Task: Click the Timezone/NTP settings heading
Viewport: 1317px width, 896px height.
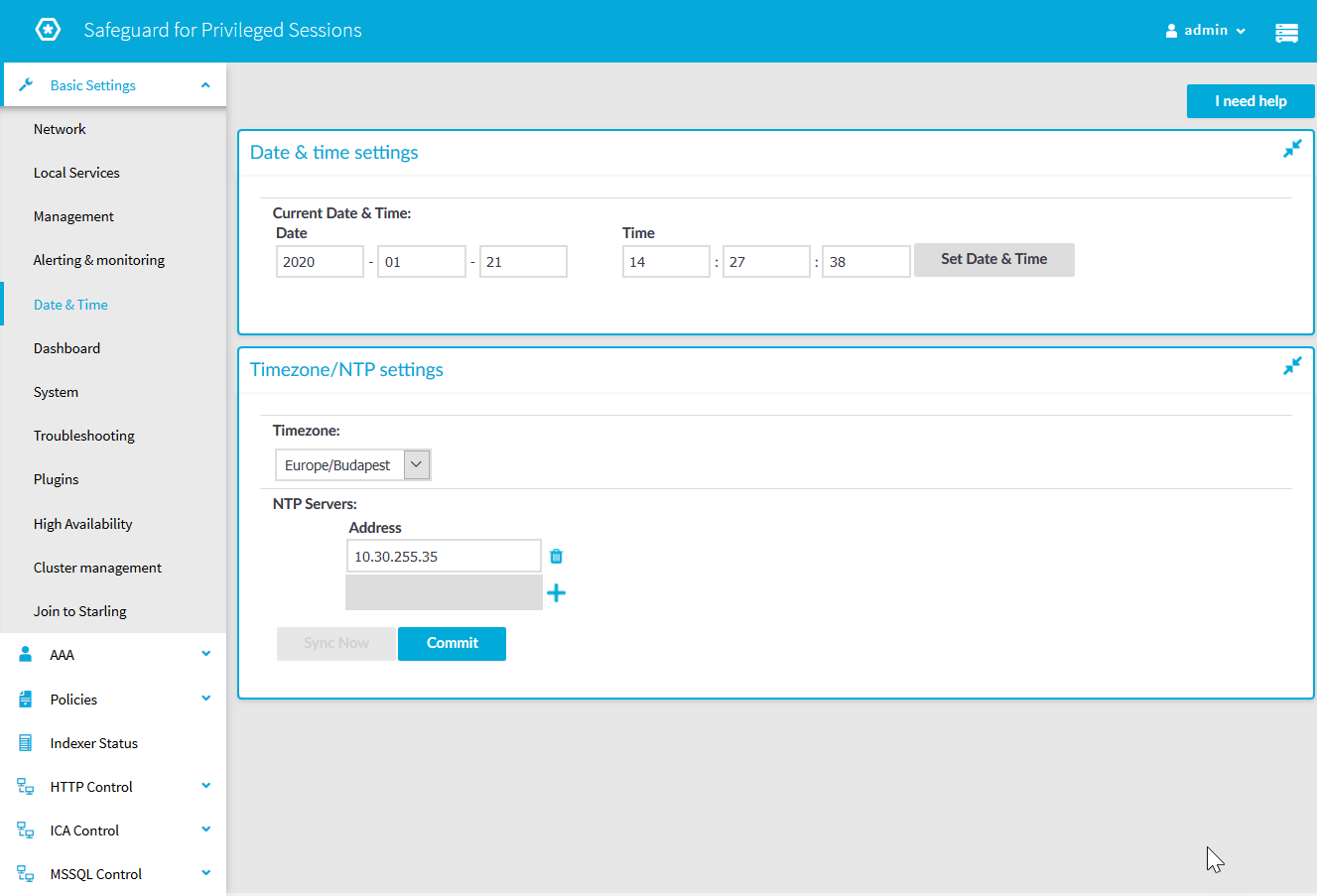Action: click(346, 369)
